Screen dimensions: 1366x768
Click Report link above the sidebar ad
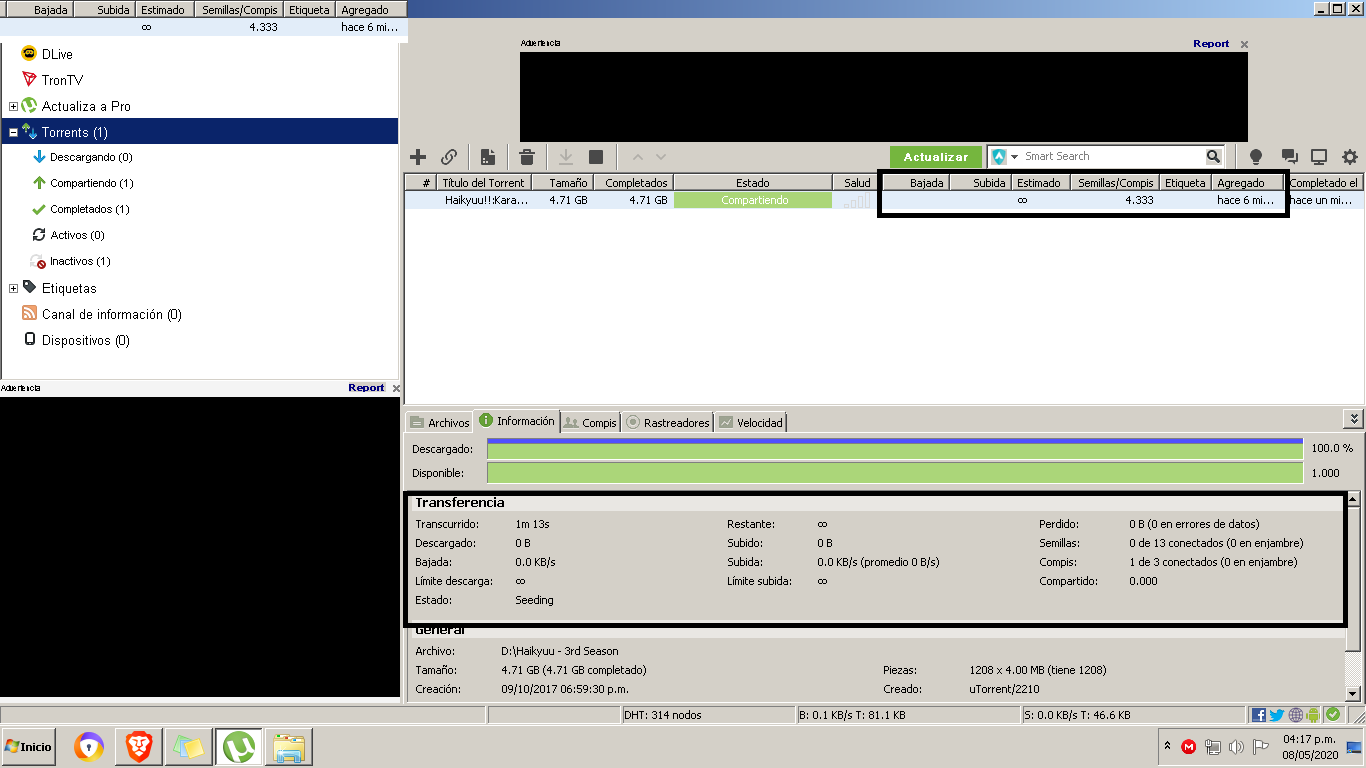[x=366, y=388]
